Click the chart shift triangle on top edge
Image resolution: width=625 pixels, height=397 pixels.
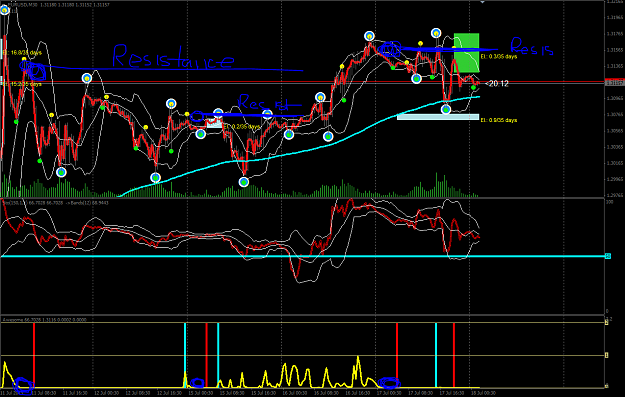482,2
